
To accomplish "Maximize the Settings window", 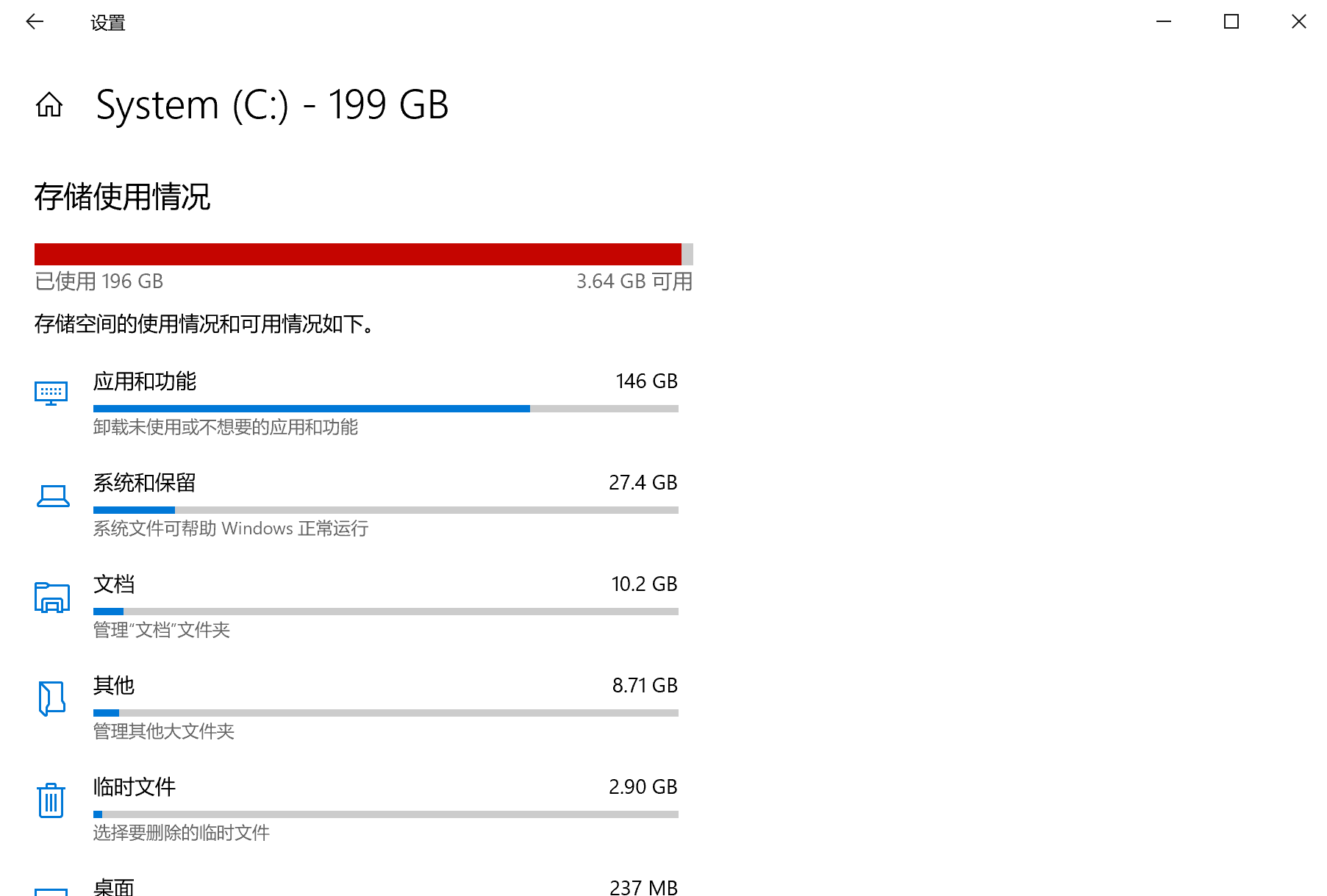I will pos(1231,22).
